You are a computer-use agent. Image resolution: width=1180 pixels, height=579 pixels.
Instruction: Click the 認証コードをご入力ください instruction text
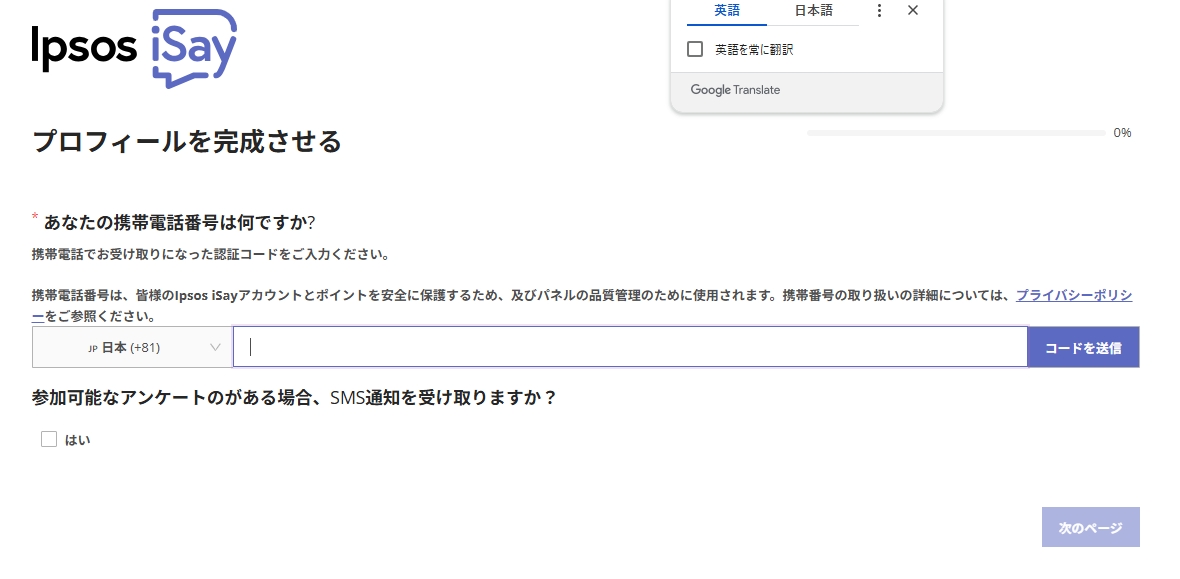coord(211,254)
